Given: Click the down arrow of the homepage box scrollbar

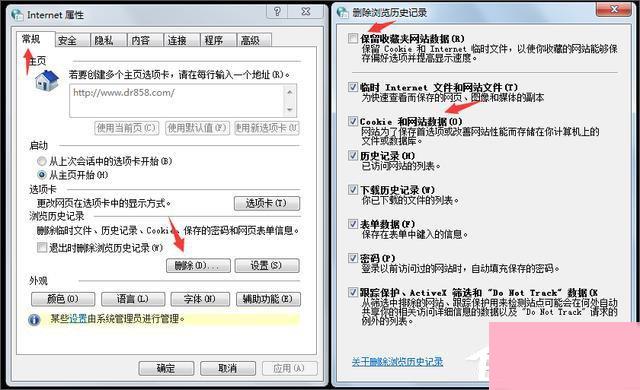Looking at the screenshot, I should point(290,110).
